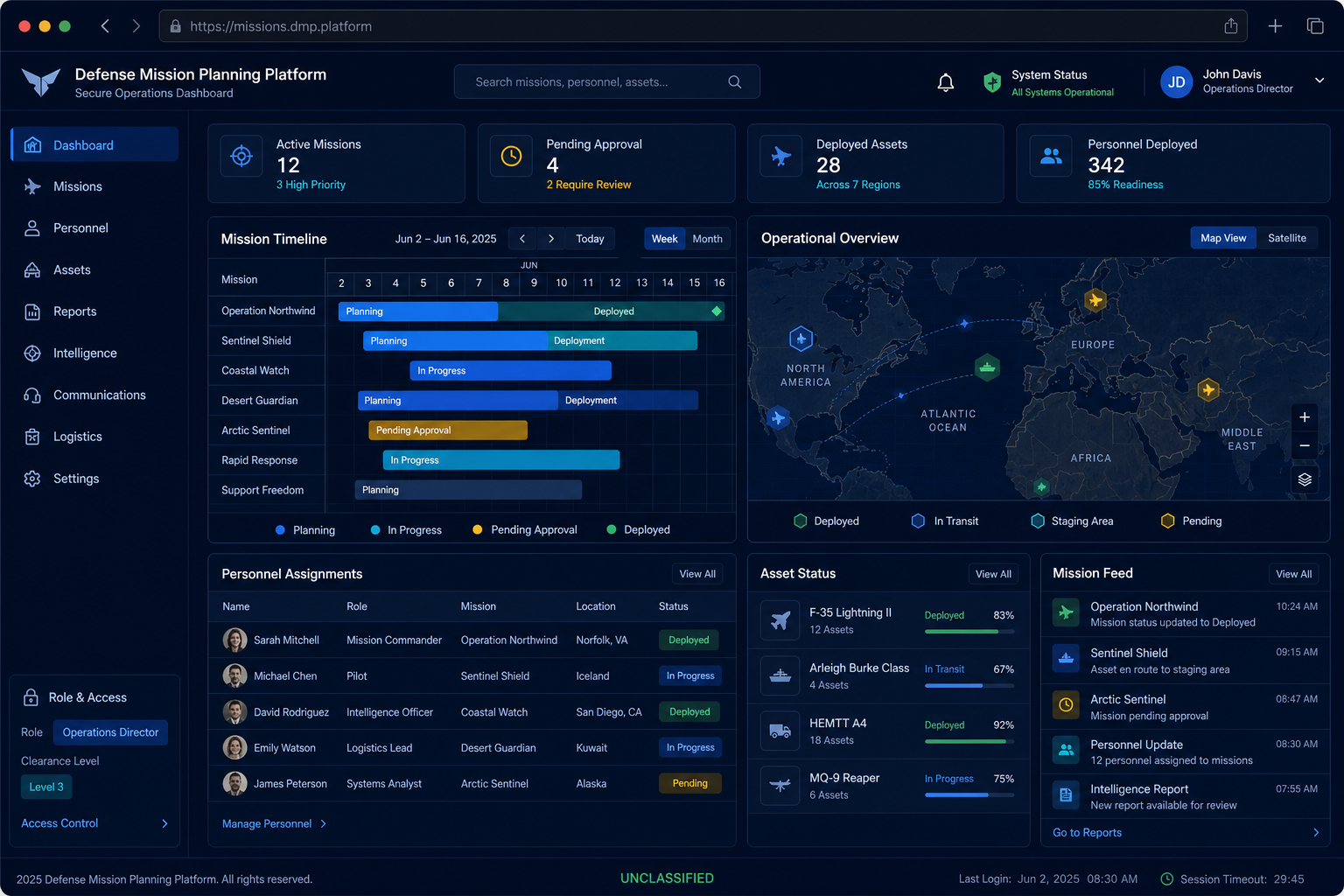Open Logistics in the sidebar

coord(94,437)
